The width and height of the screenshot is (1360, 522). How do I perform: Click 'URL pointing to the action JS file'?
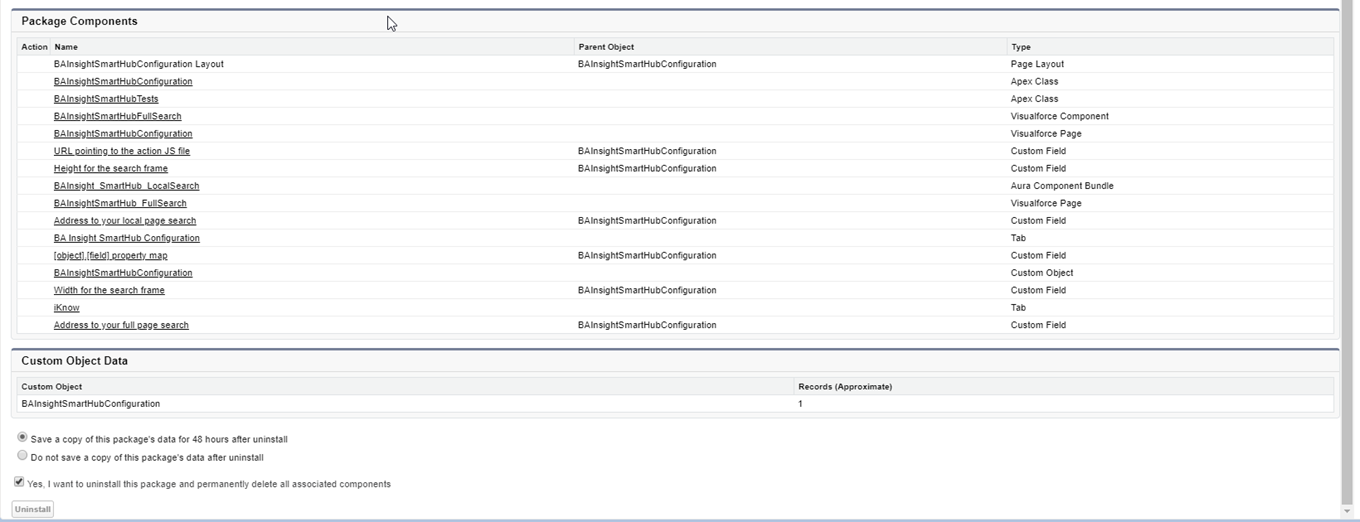(x=121, y=151)
